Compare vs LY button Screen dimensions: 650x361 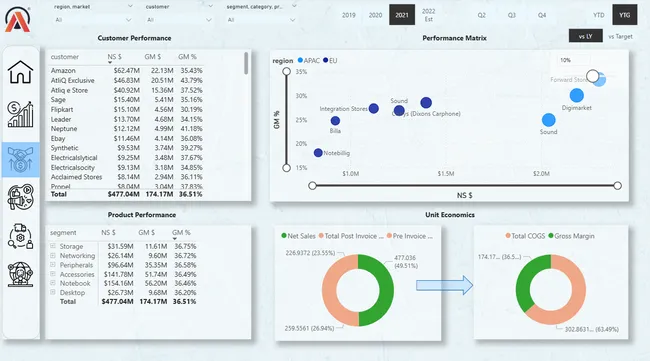585,36
